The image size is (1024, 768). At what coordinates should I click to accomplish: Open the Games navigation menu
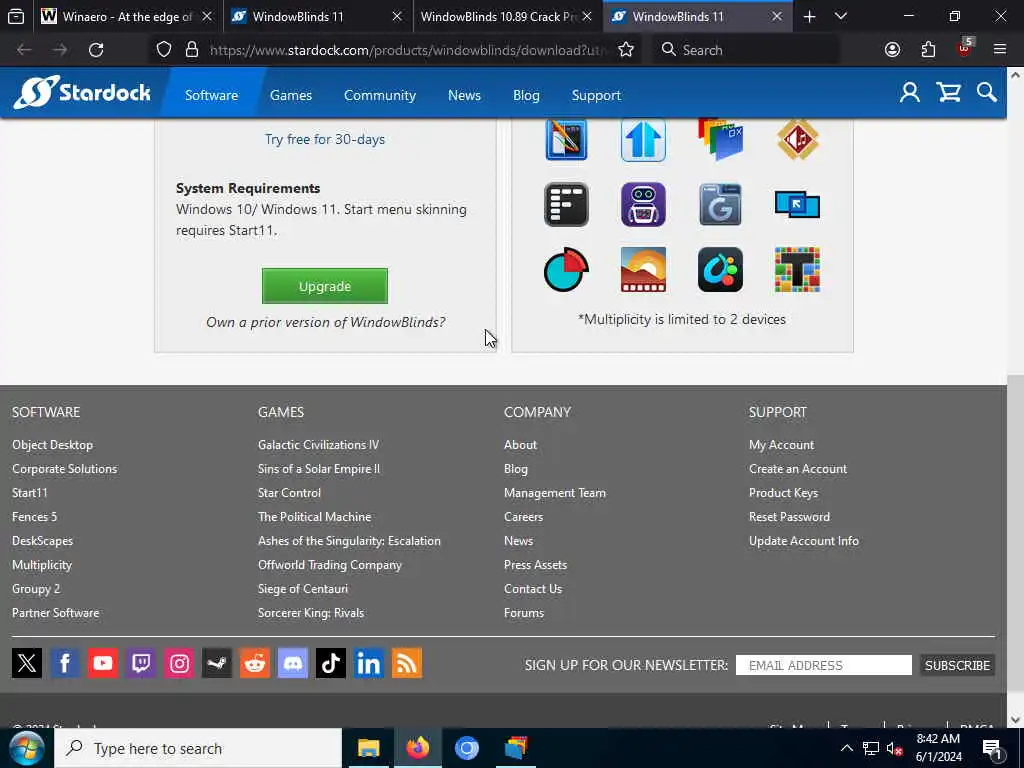coord(291,95)
